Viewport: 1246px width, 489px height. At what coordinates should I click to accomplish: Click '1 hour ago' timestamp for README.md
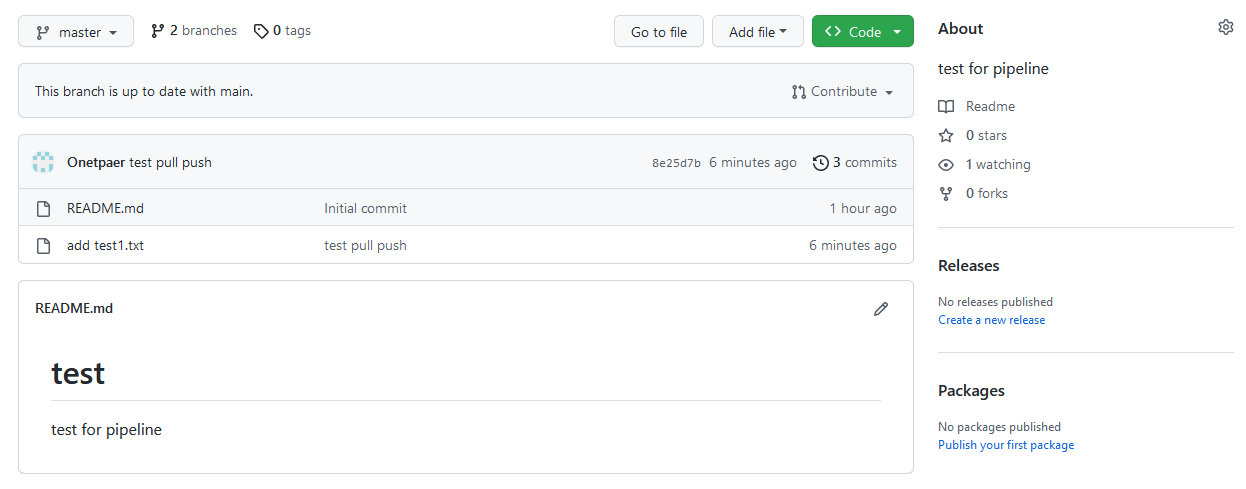(863, 208)
